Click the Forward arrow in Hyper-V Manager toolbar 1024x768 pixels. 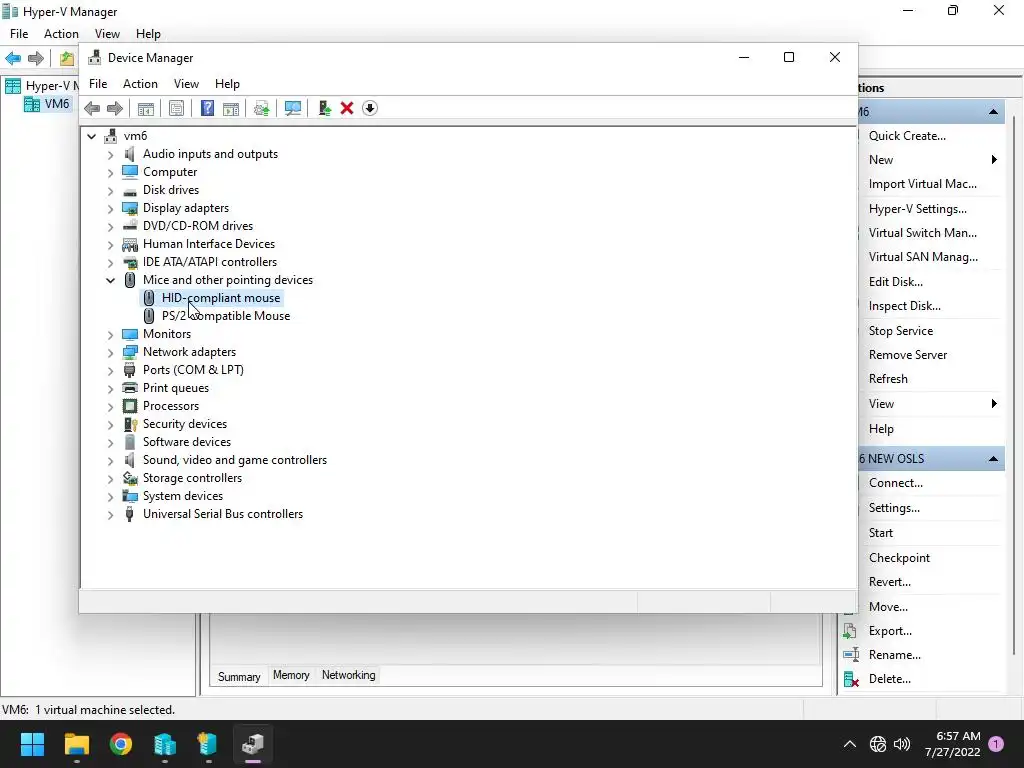click(x=36, y=59)
